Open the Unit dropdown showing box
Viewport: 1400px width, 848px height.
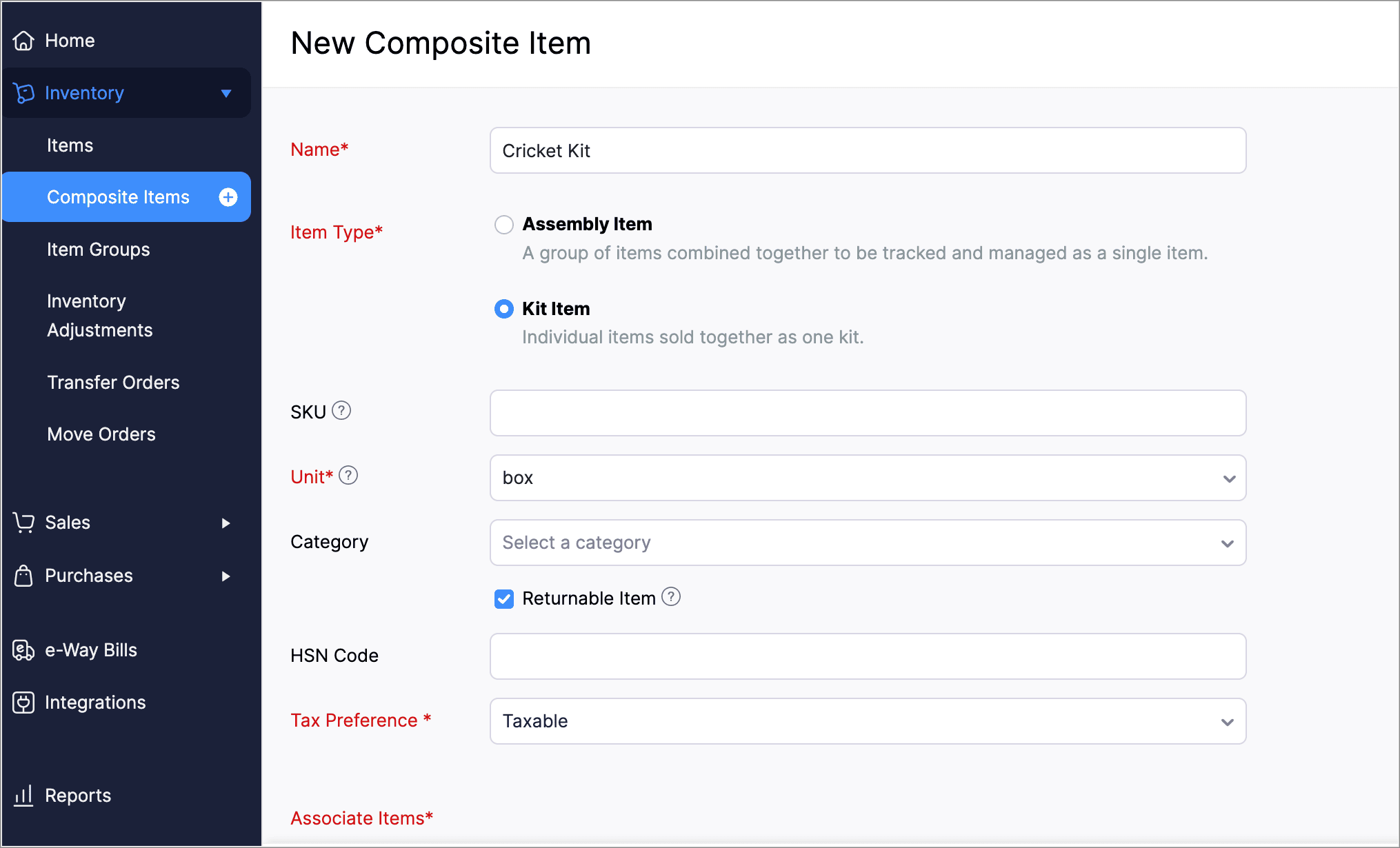[x=868, y=478]
